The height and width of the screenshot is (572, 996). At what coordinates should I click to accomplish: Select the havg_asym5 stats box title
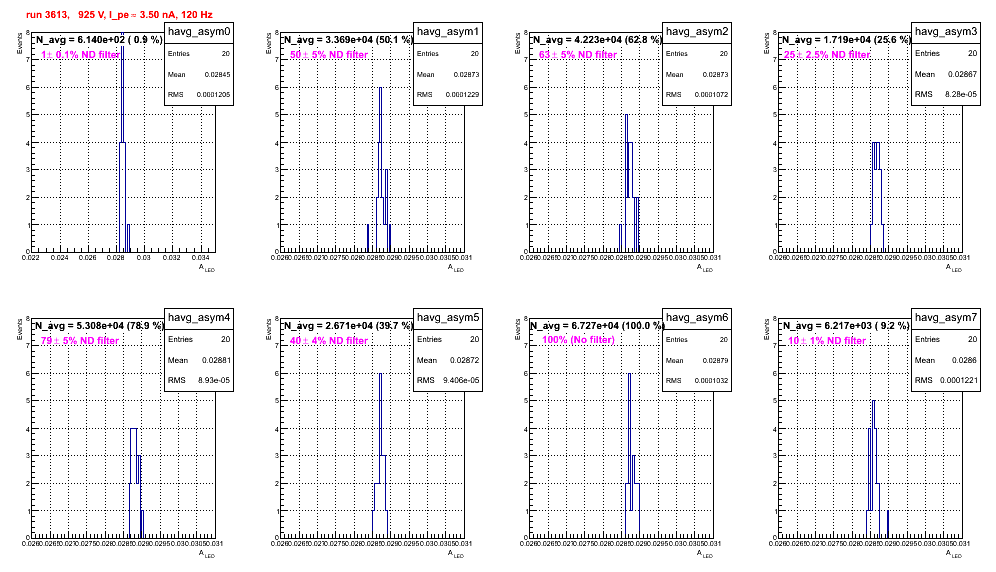pos(448,318)
